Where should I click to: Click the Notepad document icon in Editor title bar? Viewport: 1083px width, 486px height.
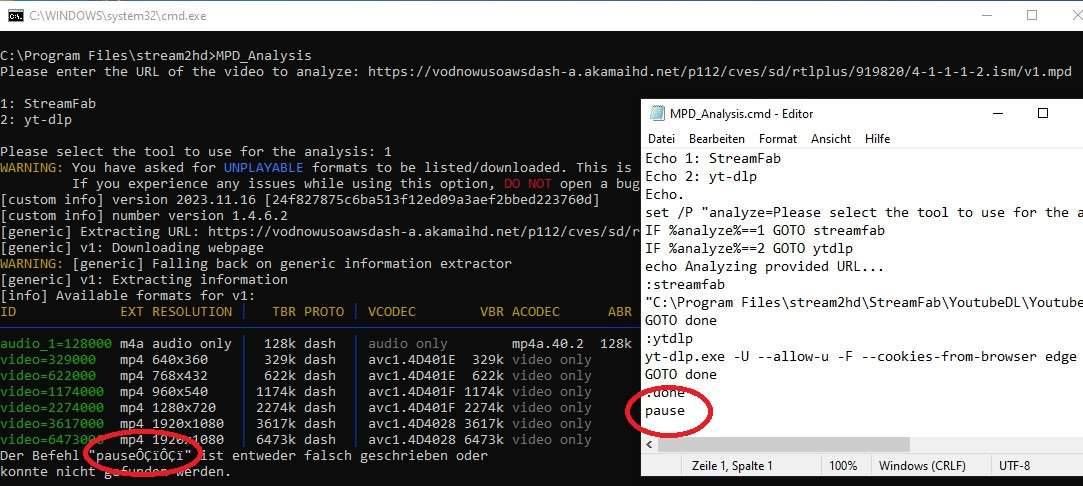pyautogui.click(x=657, y=114)
